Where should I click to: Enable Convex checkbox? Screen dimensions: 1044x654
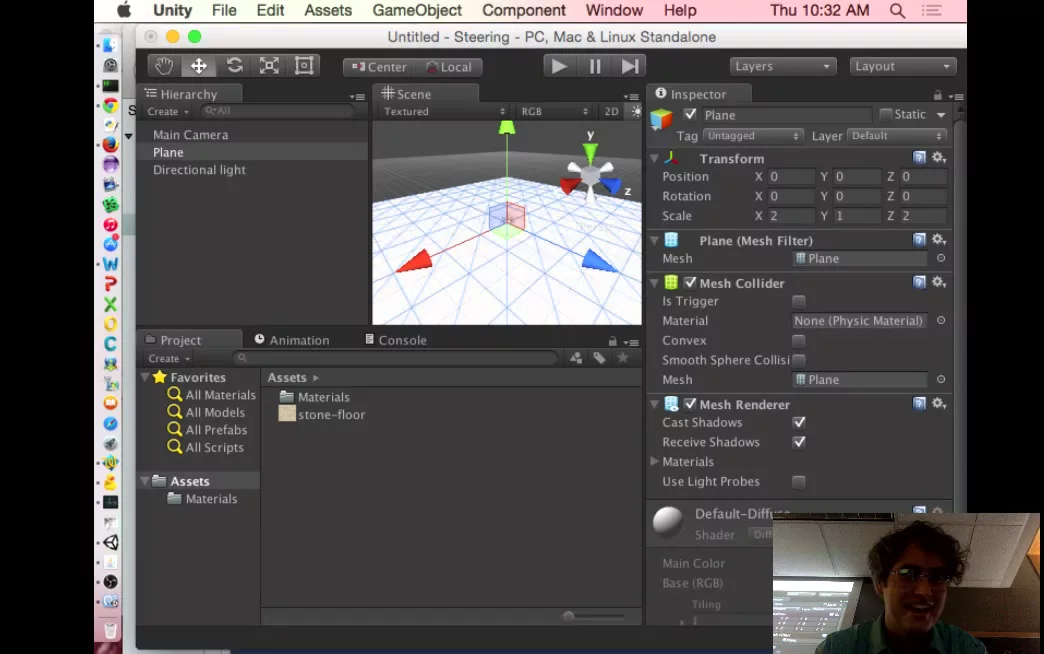(x=799, y=340)
